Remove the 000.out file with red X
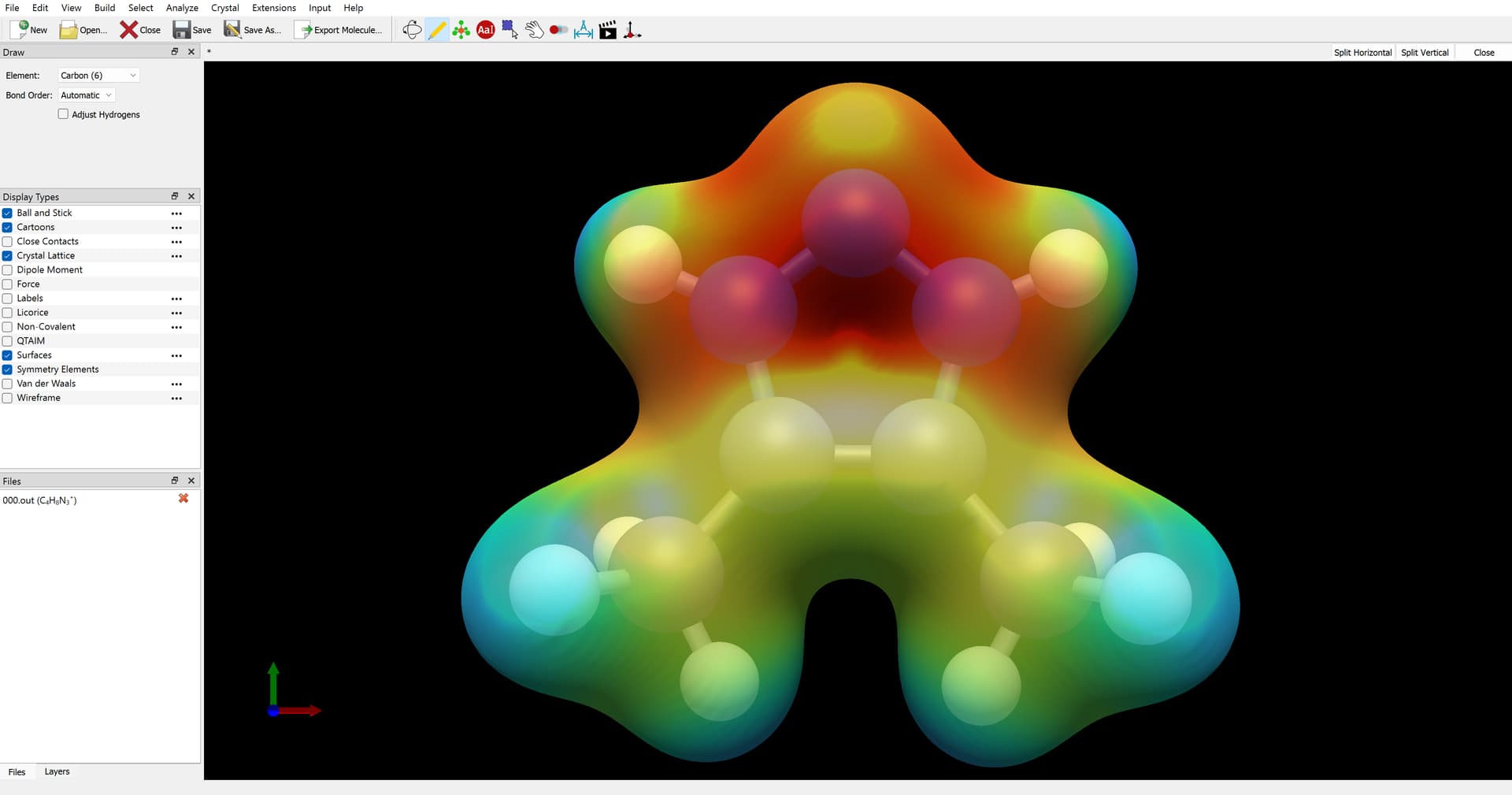This screenshot has width=1512, height=795. (183, 499)
